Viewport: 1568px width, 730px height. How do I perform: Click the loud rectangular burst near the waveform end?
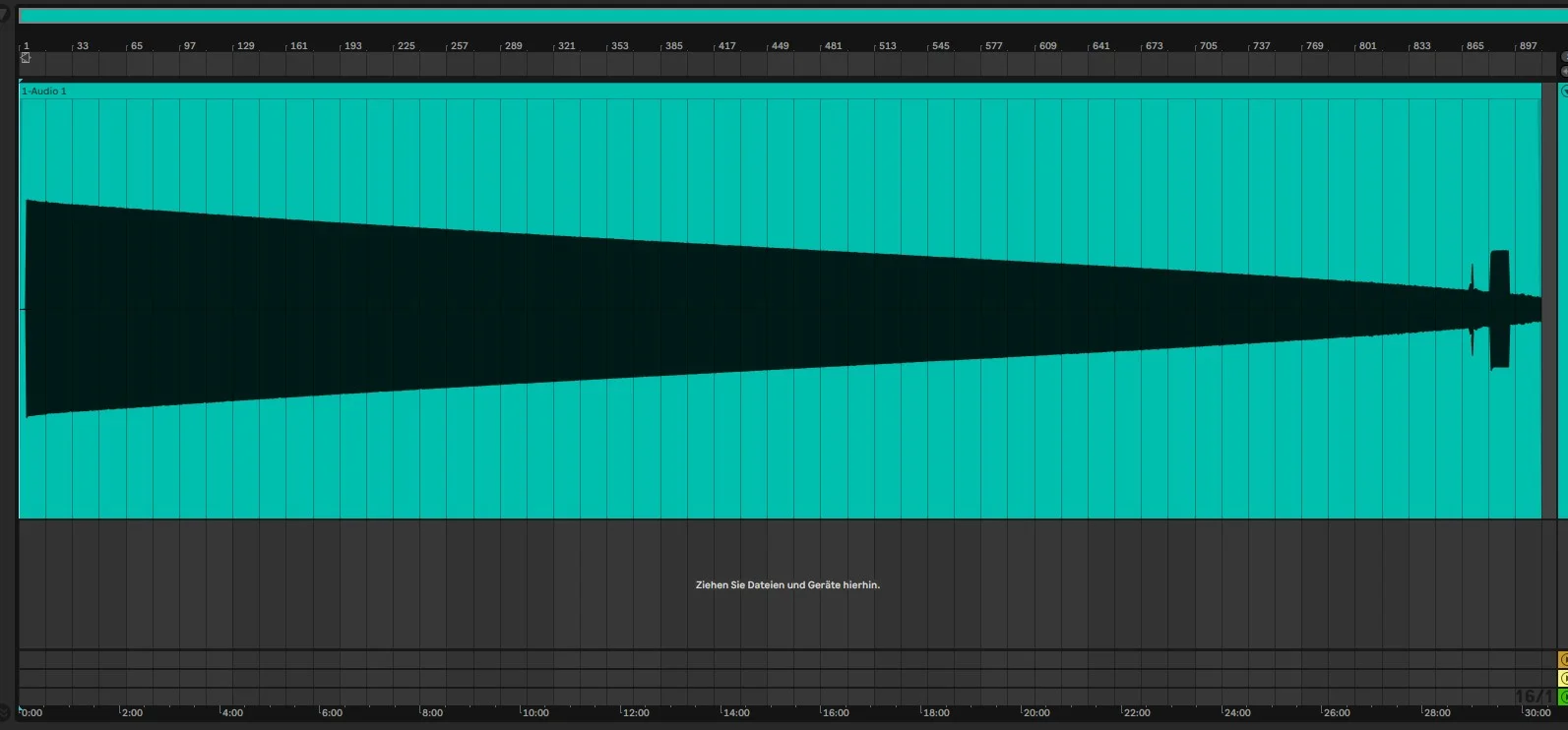pyautogui.click(x=1499, y=309)
